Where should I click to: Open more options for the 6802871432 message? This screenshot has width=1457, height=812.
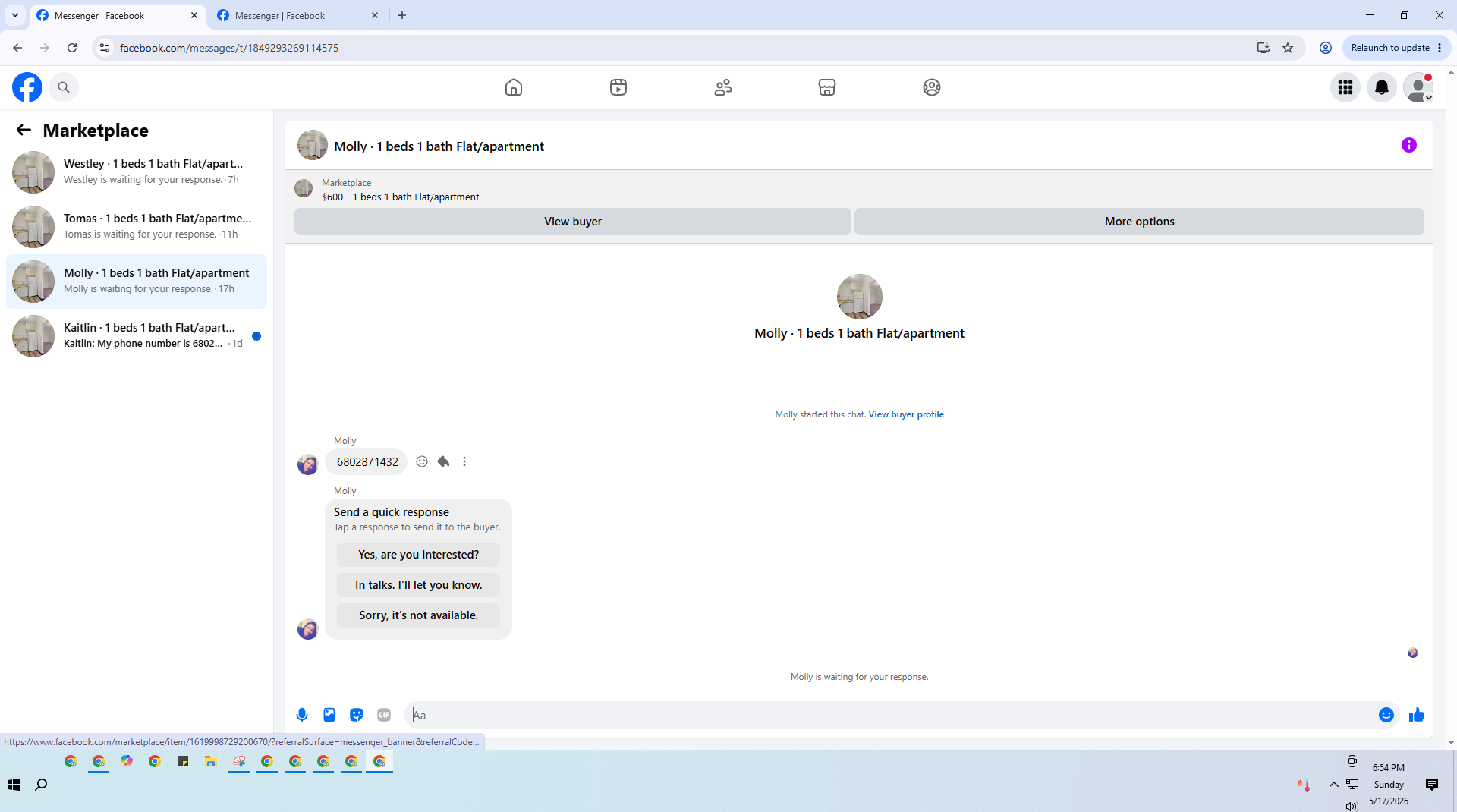pyautogui.click(x=464, y=461)
